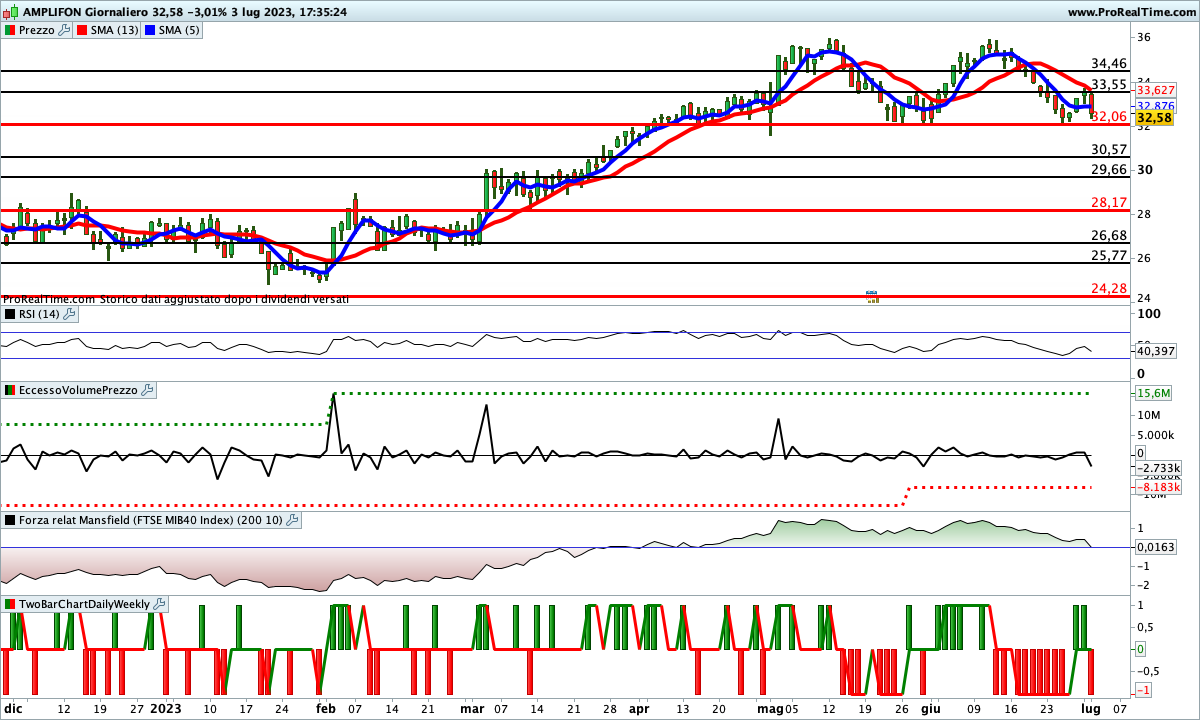Click the 'giu' label on the time axis
Image resolution: width=1200 pixels, height=720 pixels.
click(x=930, y=709)
